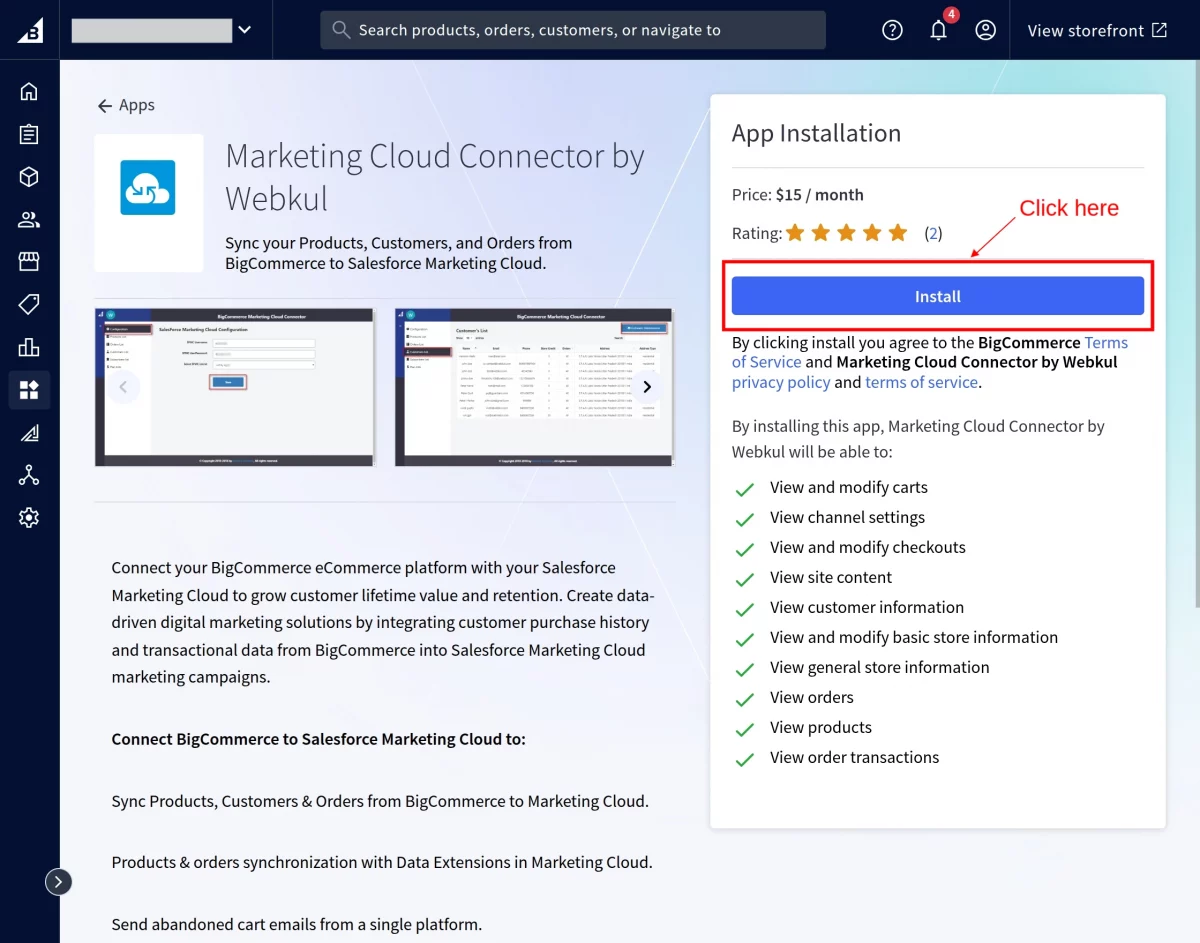Click the 'View customer information' permission text
This screenshot has width=1200, height=943.
click(x=867, y=607)
